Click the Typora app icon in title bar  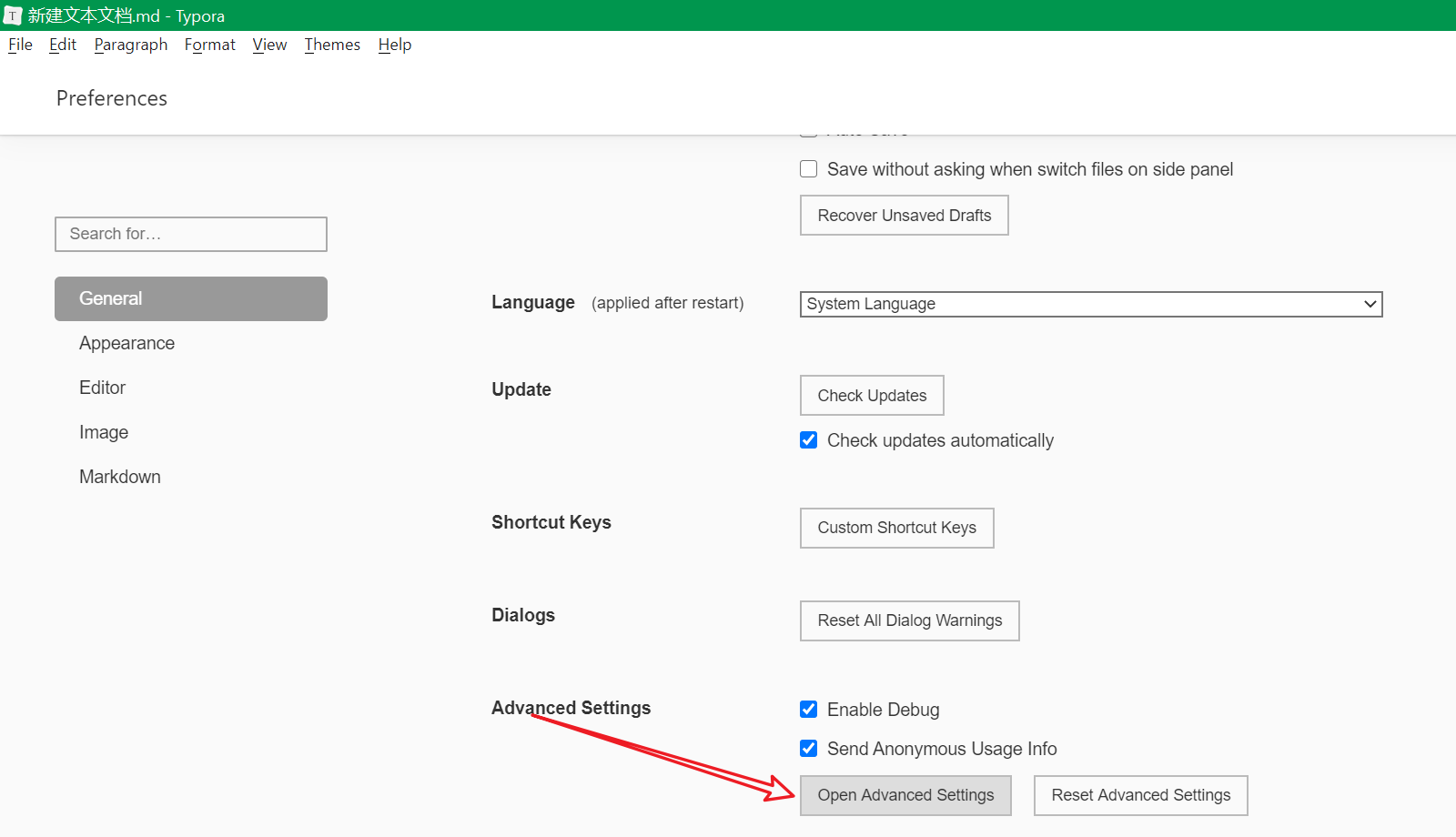13,15
